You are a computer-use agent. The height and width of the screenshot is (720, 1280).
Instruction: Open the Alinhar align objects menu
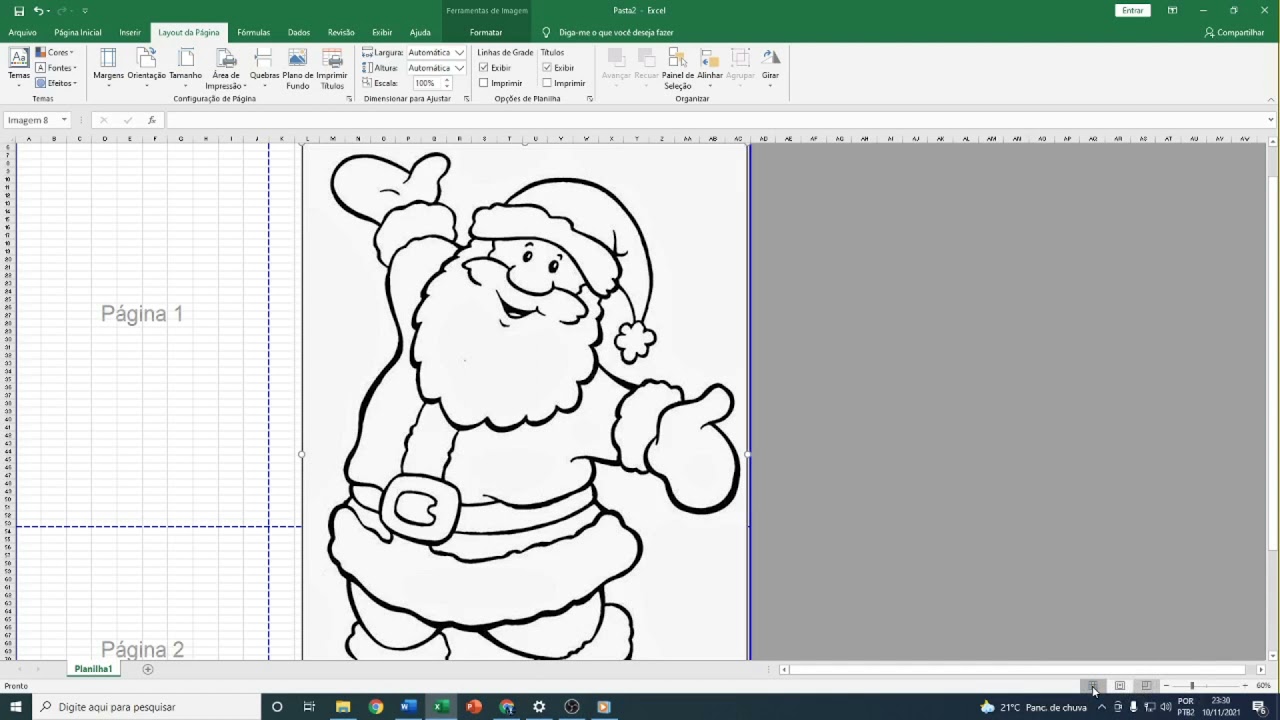[710, 68]
